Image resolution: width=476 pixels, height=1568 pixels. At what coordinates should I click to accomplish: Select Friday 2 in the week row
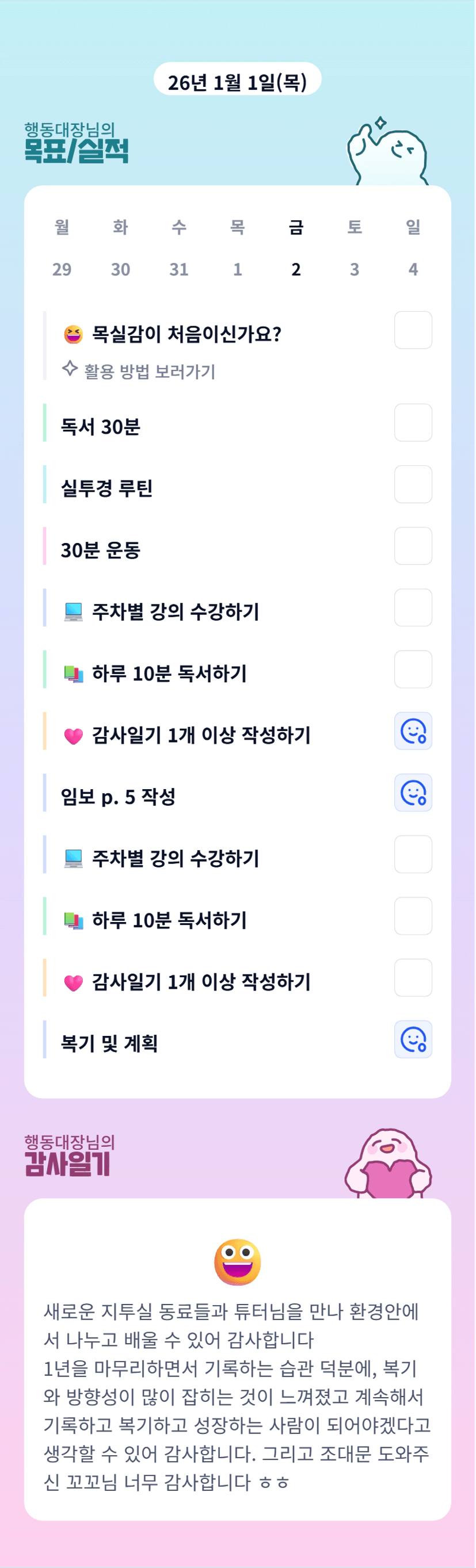coord(296,269)
